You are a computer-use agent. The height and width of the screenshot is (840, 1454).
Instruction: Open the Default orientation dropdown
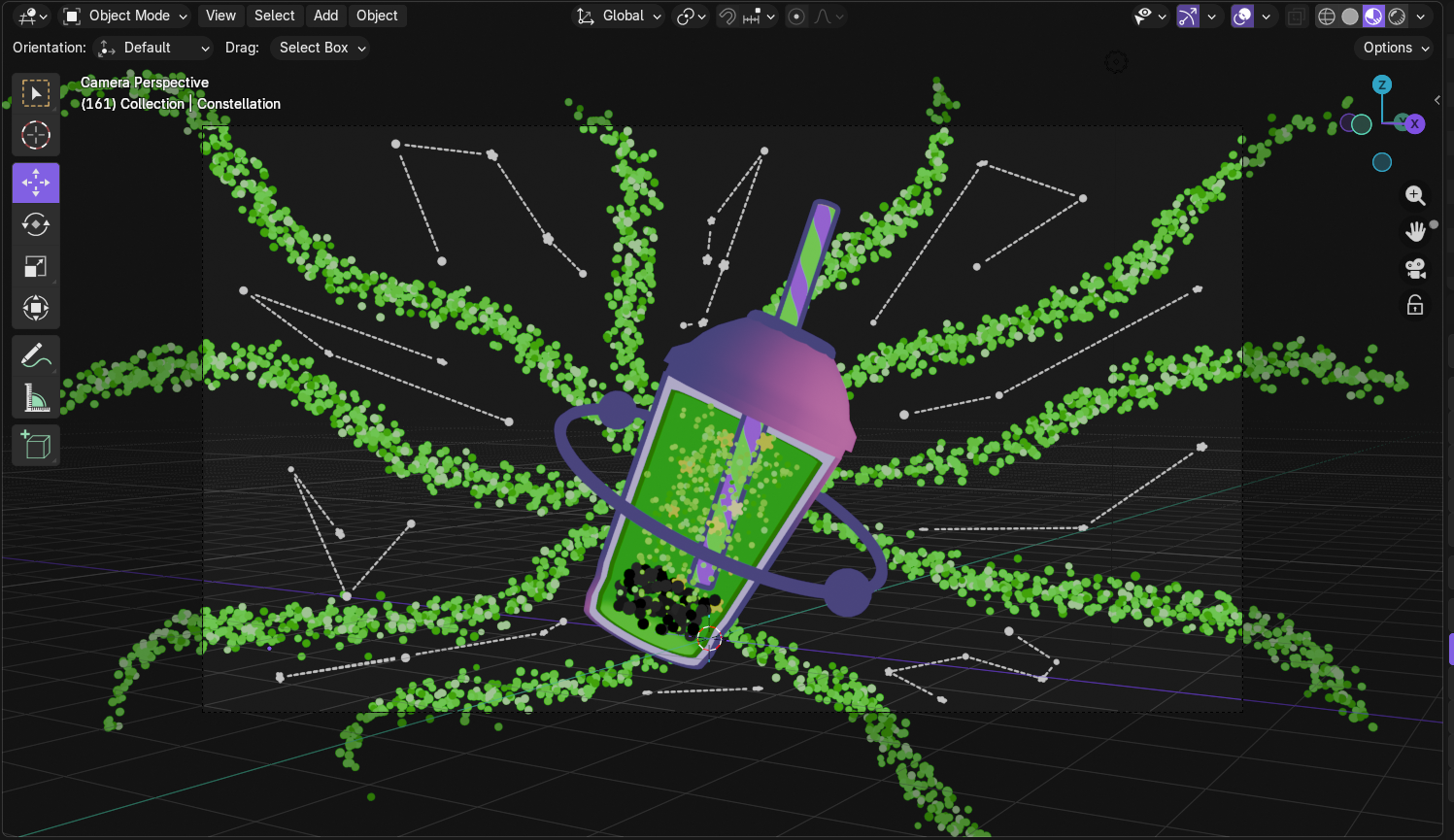(x=153, y=48)
